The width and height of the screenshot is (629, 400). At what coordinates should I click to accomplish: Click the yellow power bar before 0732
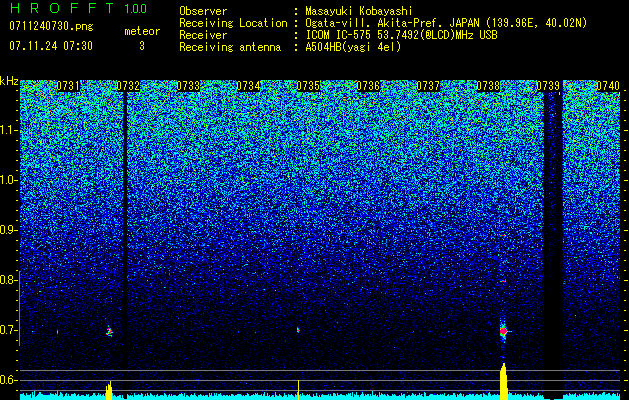click(x=109, y=390)
